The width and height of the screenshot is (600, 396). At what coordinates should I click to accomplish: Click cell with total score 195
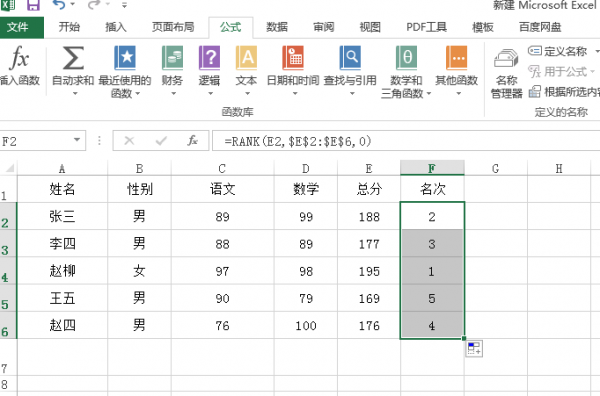(x=369, y=271)
